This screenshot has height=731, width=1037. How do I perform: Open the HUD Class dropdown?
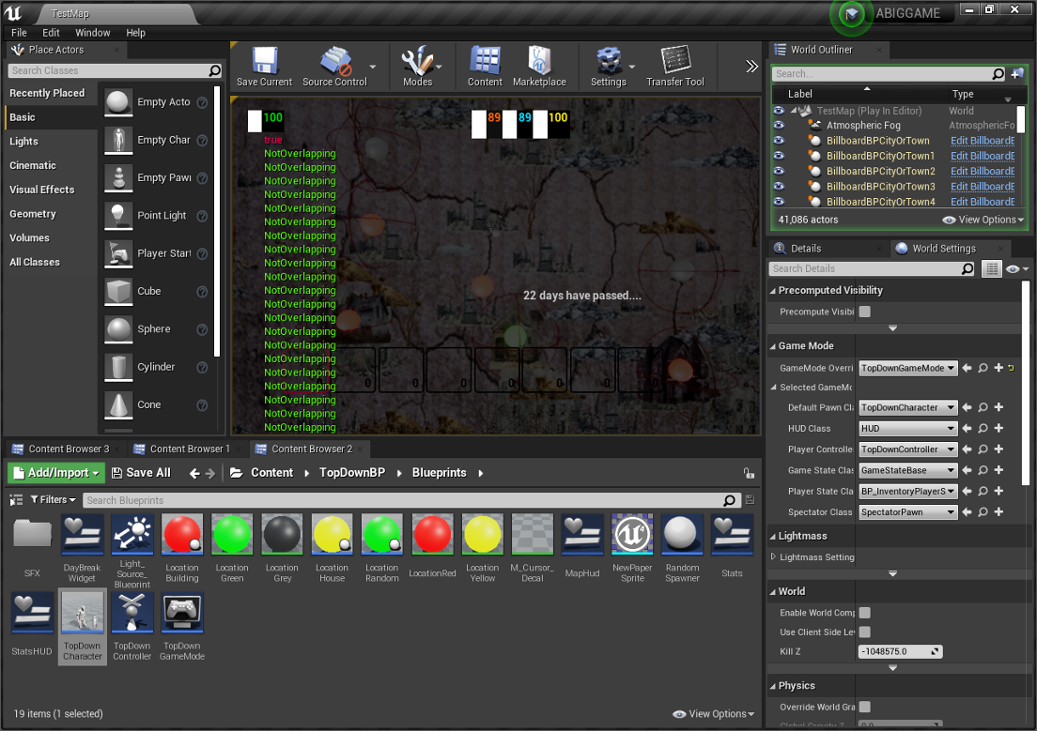[907, 429]
